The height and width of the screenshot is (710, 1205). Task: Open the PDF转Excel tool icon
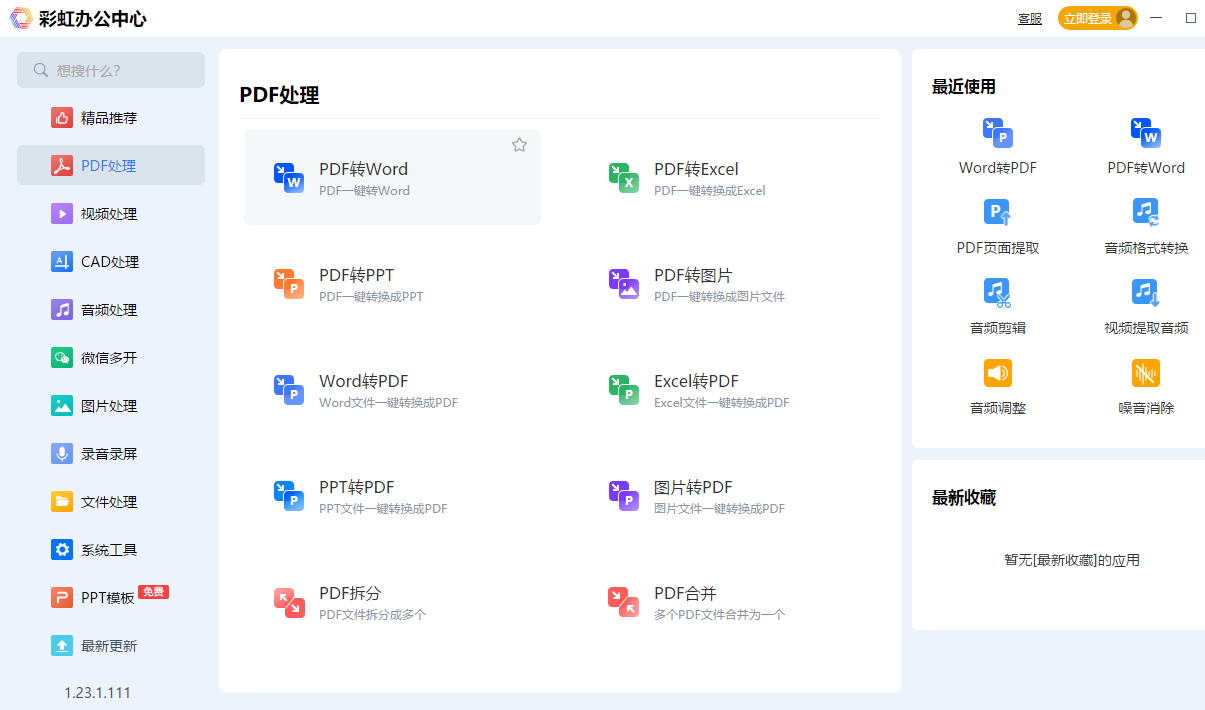[624, 178]
